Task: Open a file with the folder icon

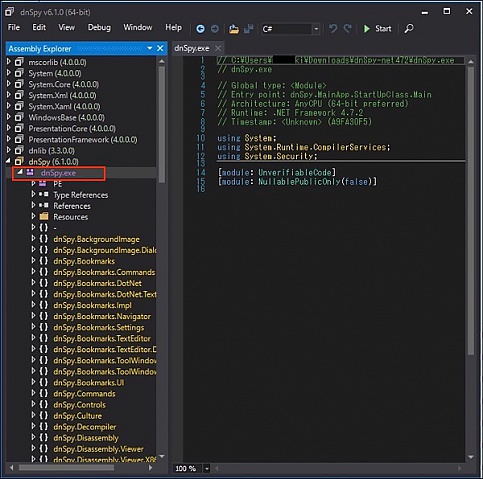Action: tap(234, 29)
